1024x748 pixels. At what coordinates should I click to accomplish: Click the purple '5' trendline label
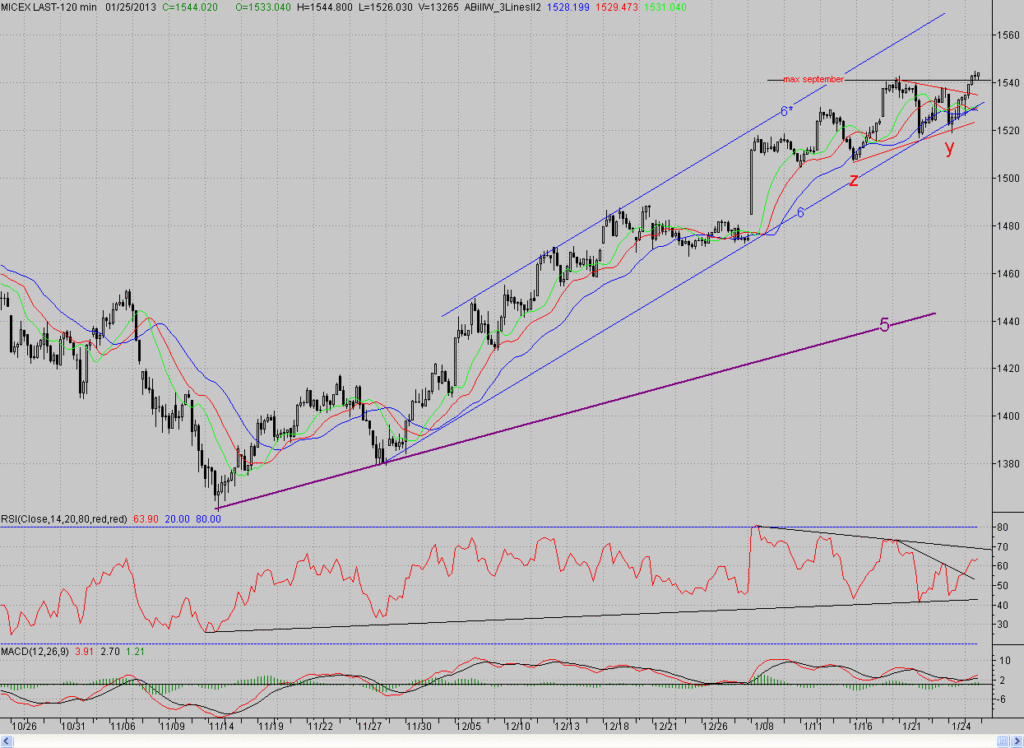pos(884,325)
